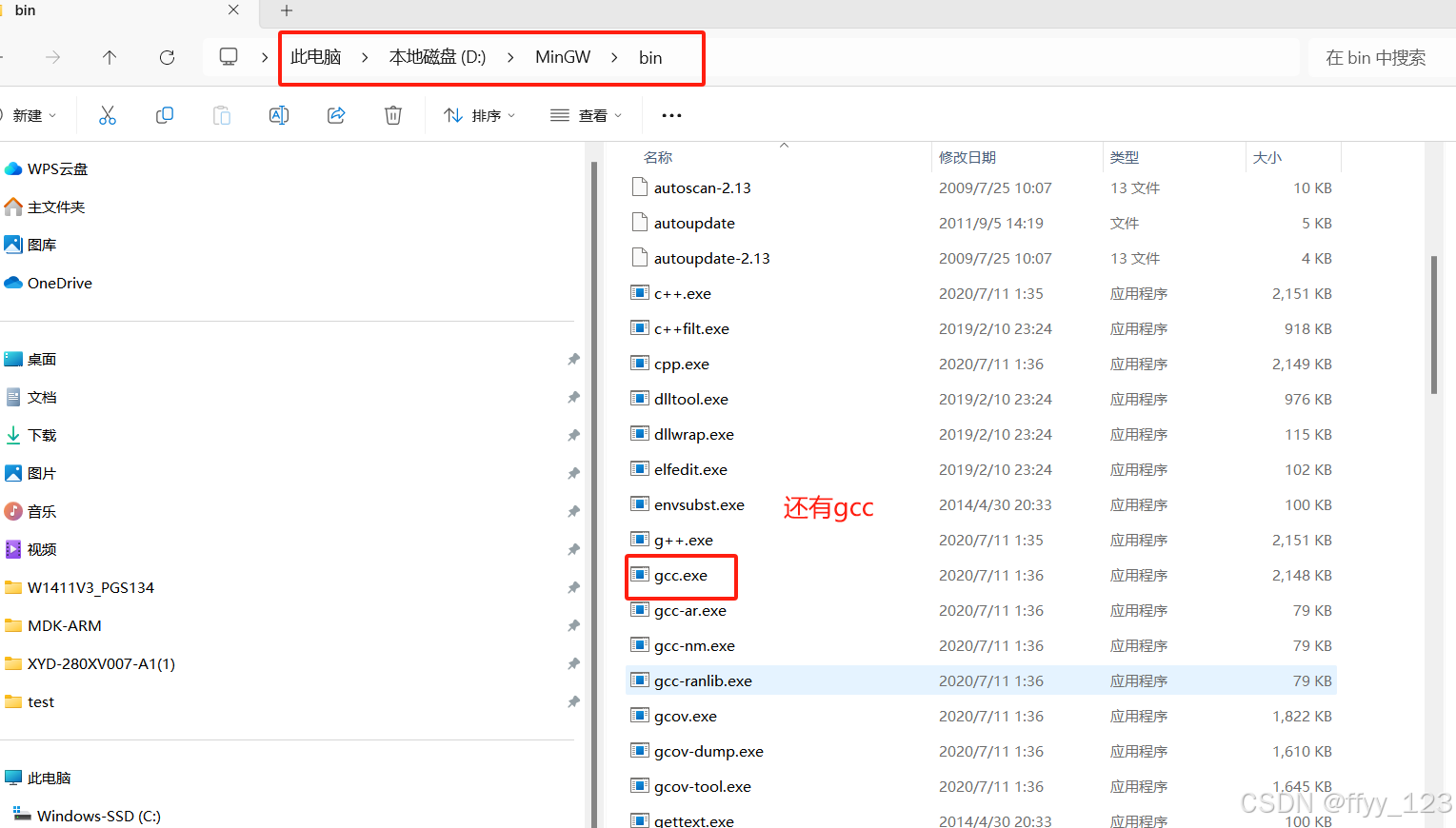Sort by 名称 column header
1456x828 pixels.
coord(658,157)
